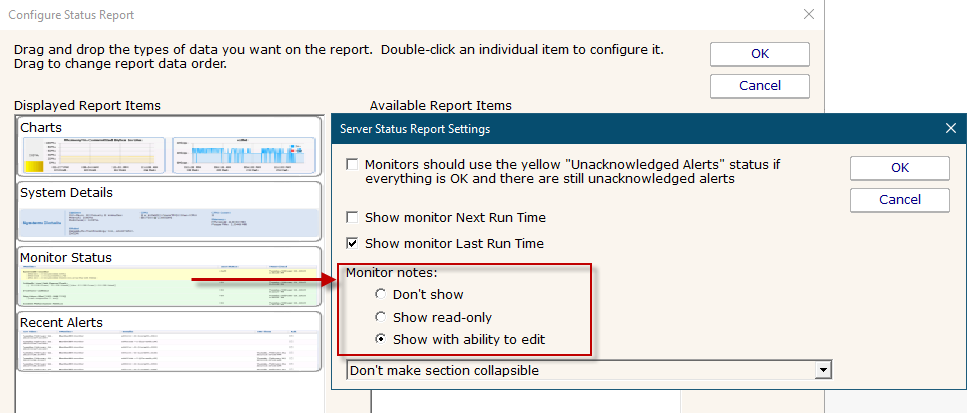Viewport: 967px width, 413px height.
Task: Uncheck Show monitor Last Run Time
Action: pyautogui.click(x=352, y=243)
